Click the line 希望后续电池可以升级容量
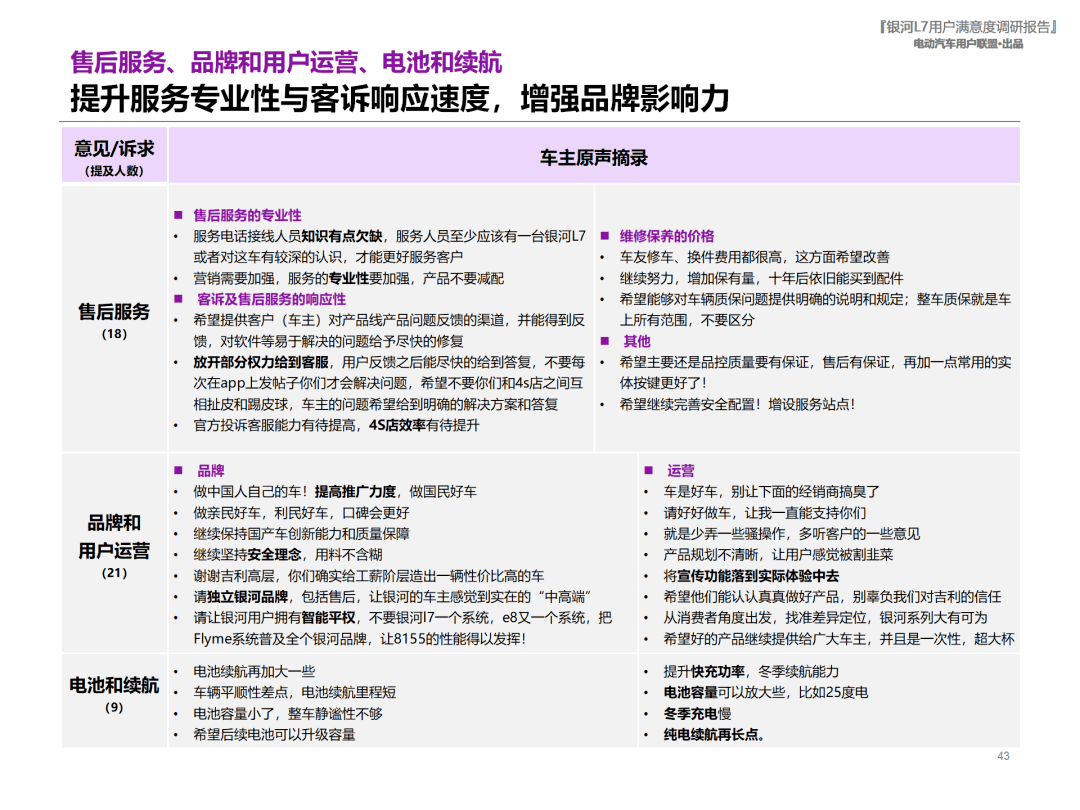The width and height of the screenshot is (1080, 810). point(274,735)
